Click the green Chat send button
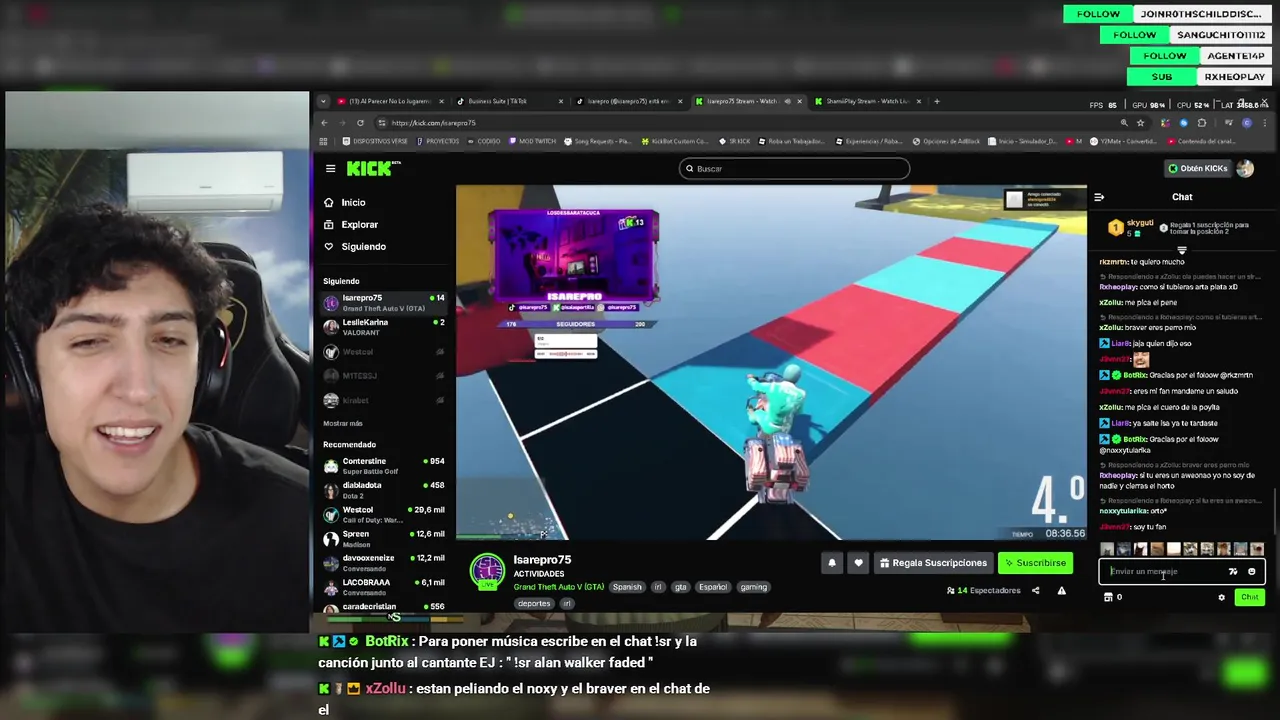The height and width of the screenshot is (720, 1280). pos(1249,597)
